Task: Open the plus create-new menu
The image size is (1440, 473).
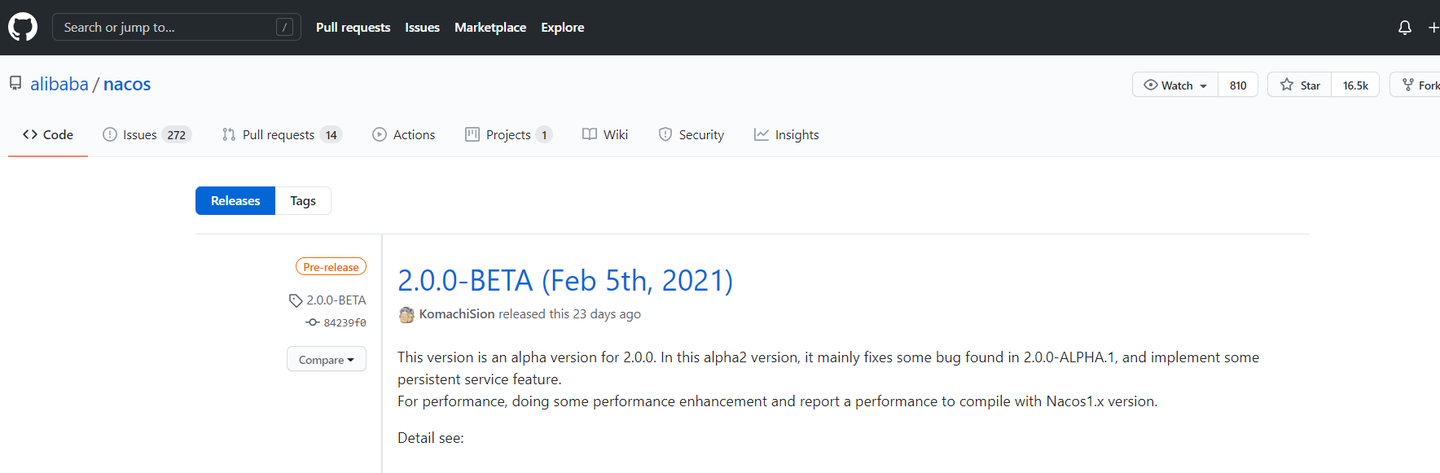Action: coord(1433,28)
